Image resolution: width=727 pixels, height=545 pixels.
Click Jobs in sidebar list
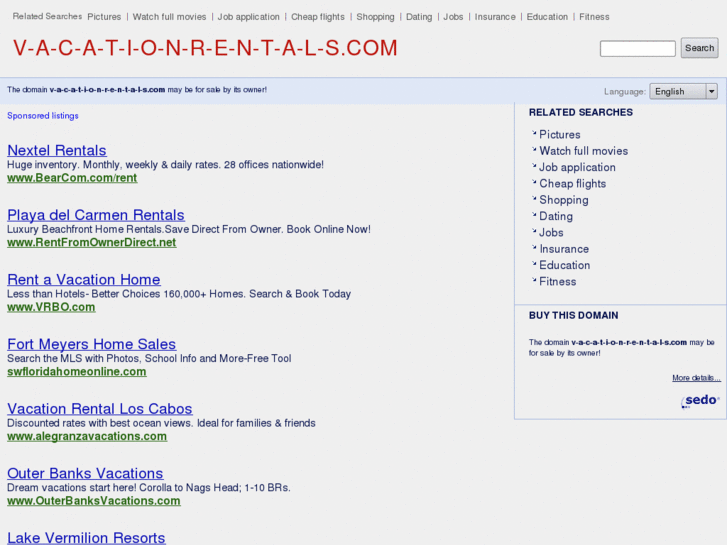(551, 232)
